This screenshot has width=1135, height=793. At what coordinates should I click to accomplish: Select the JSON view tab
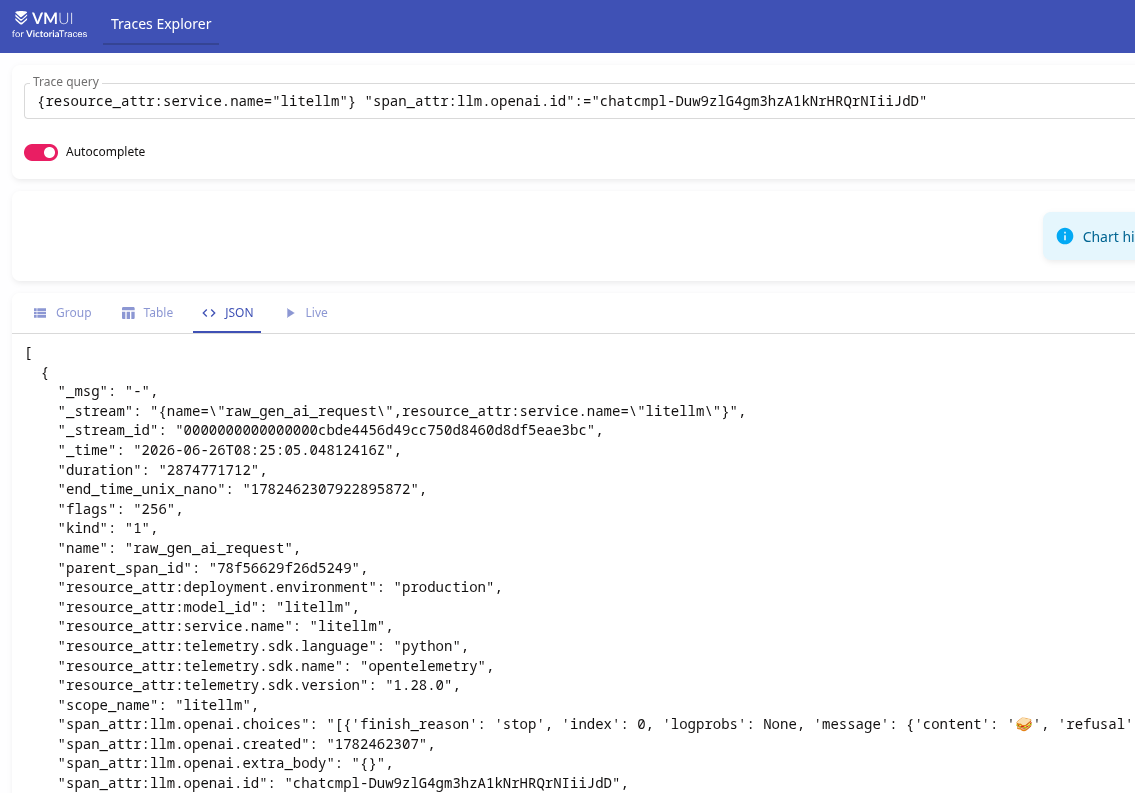tap(227, 313)
